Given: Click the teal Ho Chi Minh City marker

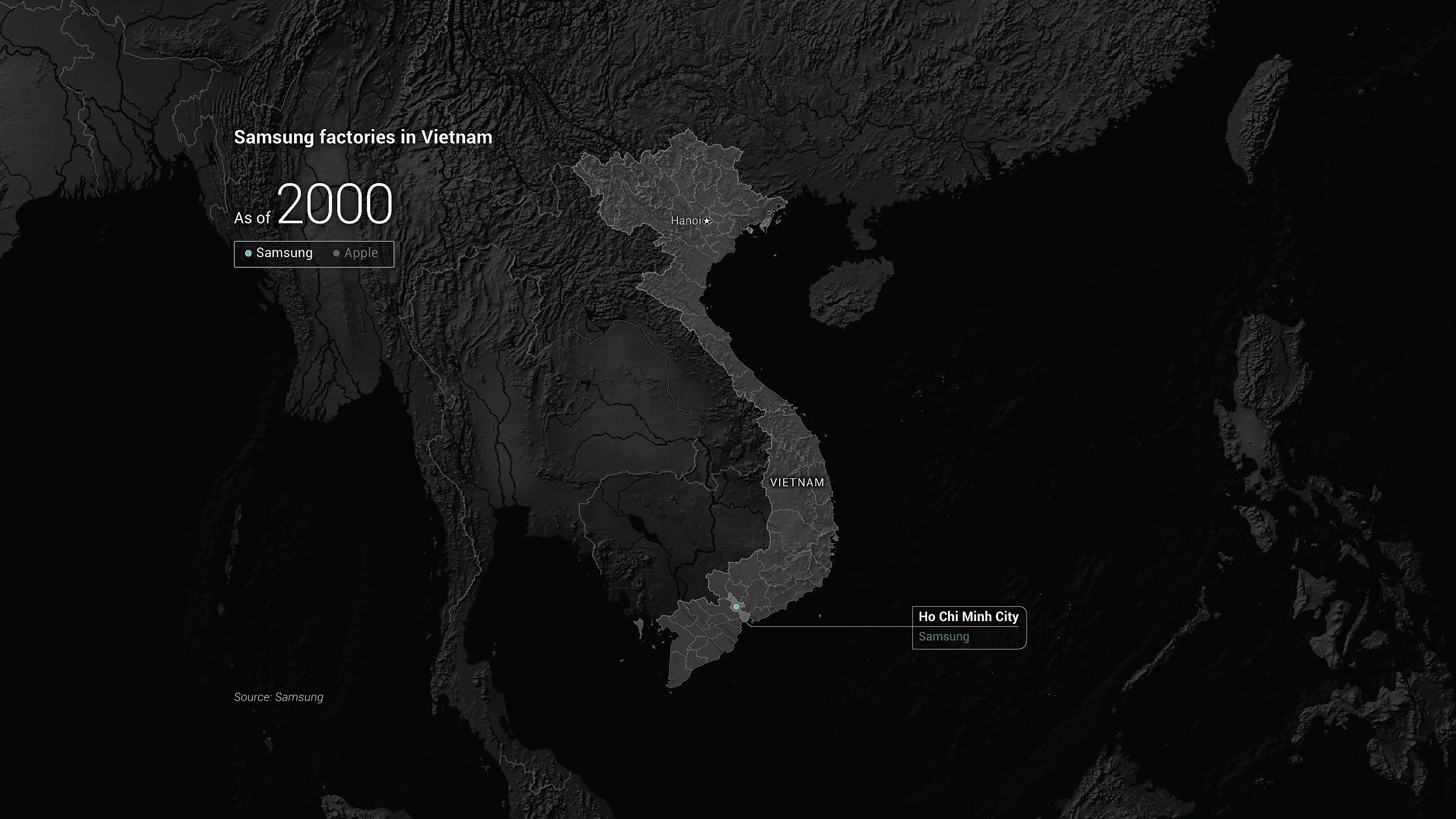Looking at the screenshot, I should [x=736, y=607].
